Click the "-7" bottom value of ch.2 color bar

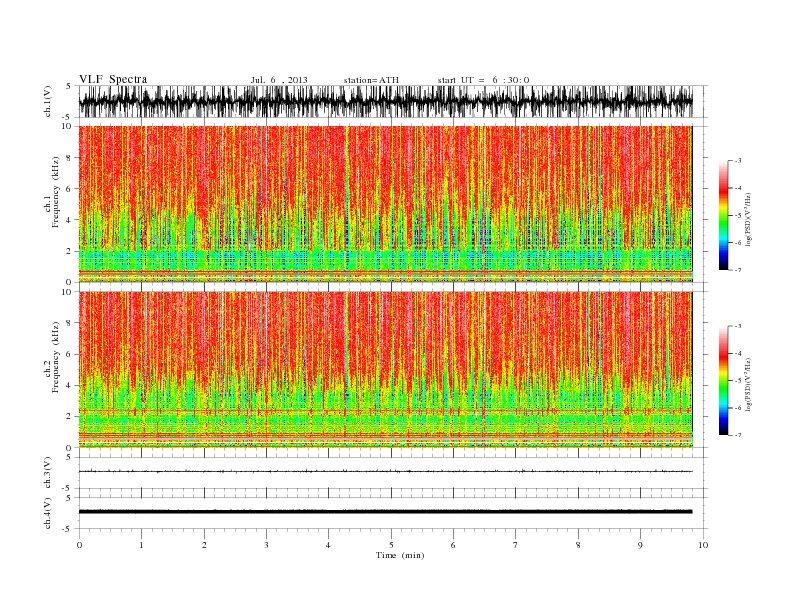click(737, 435)
